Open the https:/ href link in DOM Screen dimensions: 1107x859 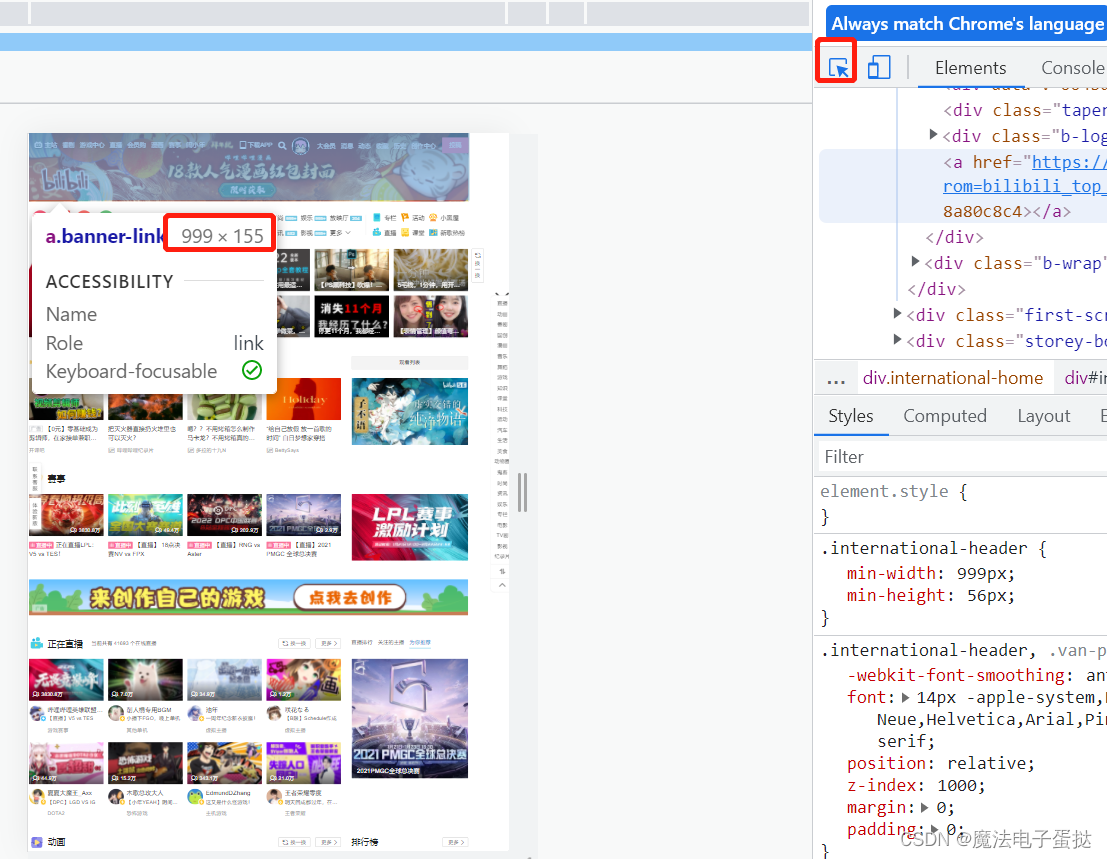pos(1069,162)
